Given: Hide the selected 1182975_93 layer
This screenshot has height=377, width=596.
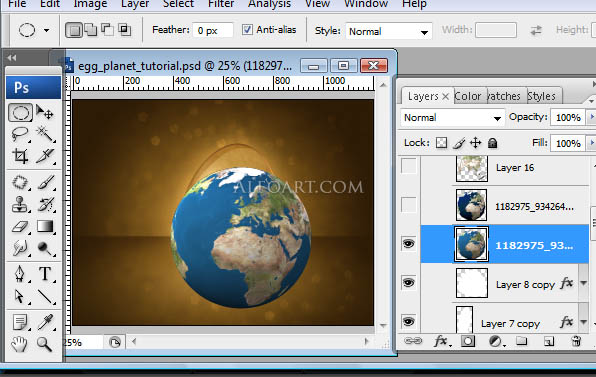Looking at the screenshot, I should (409, 244).
